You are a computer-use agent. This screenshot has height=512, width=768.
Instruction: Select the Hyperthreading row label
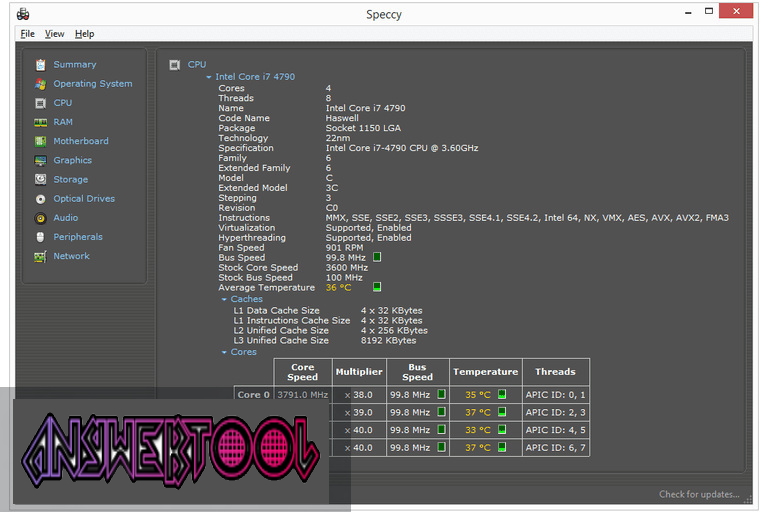tap(252, 238)
